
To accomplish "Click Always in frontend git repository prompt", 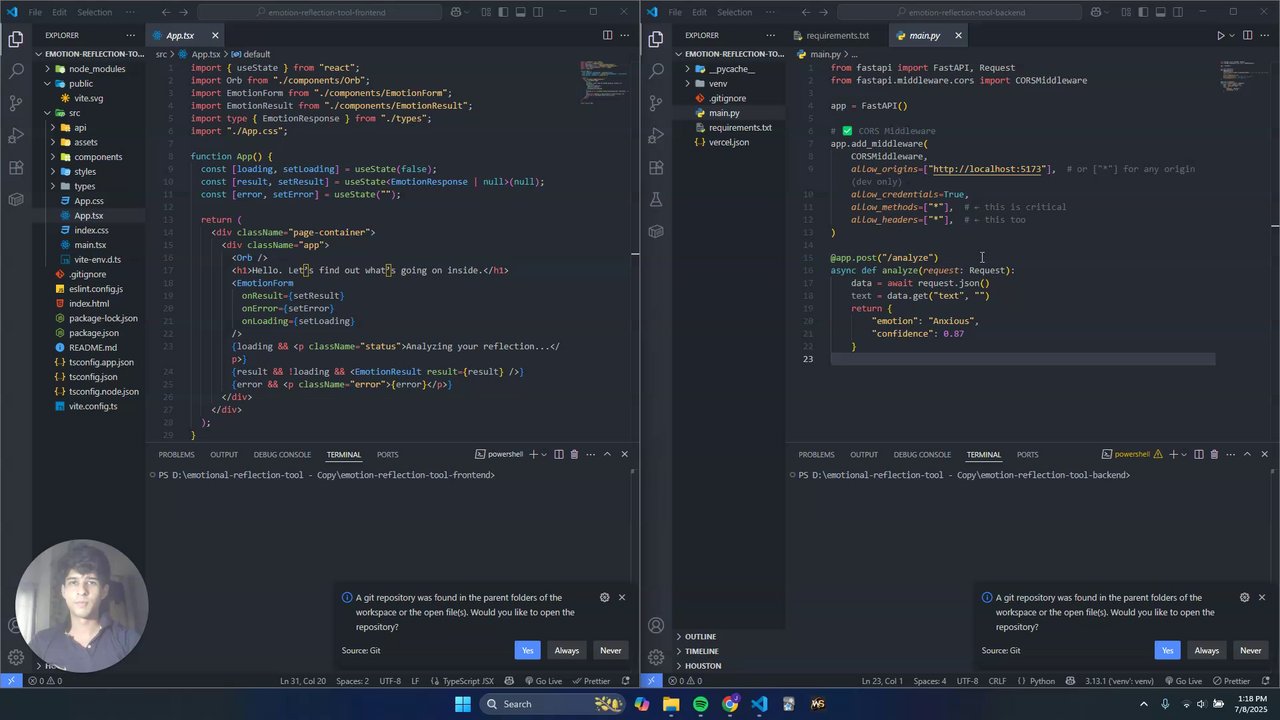I will coord(567,650).
